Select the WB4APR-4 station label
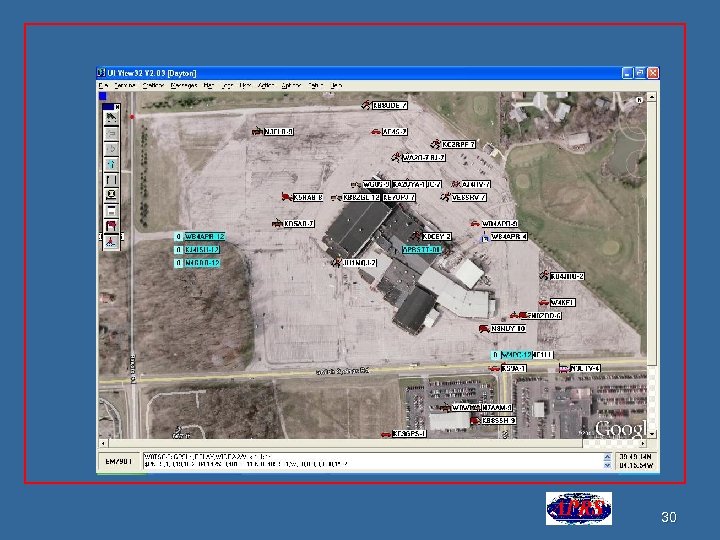720x540 pixels. pos(509,237)
